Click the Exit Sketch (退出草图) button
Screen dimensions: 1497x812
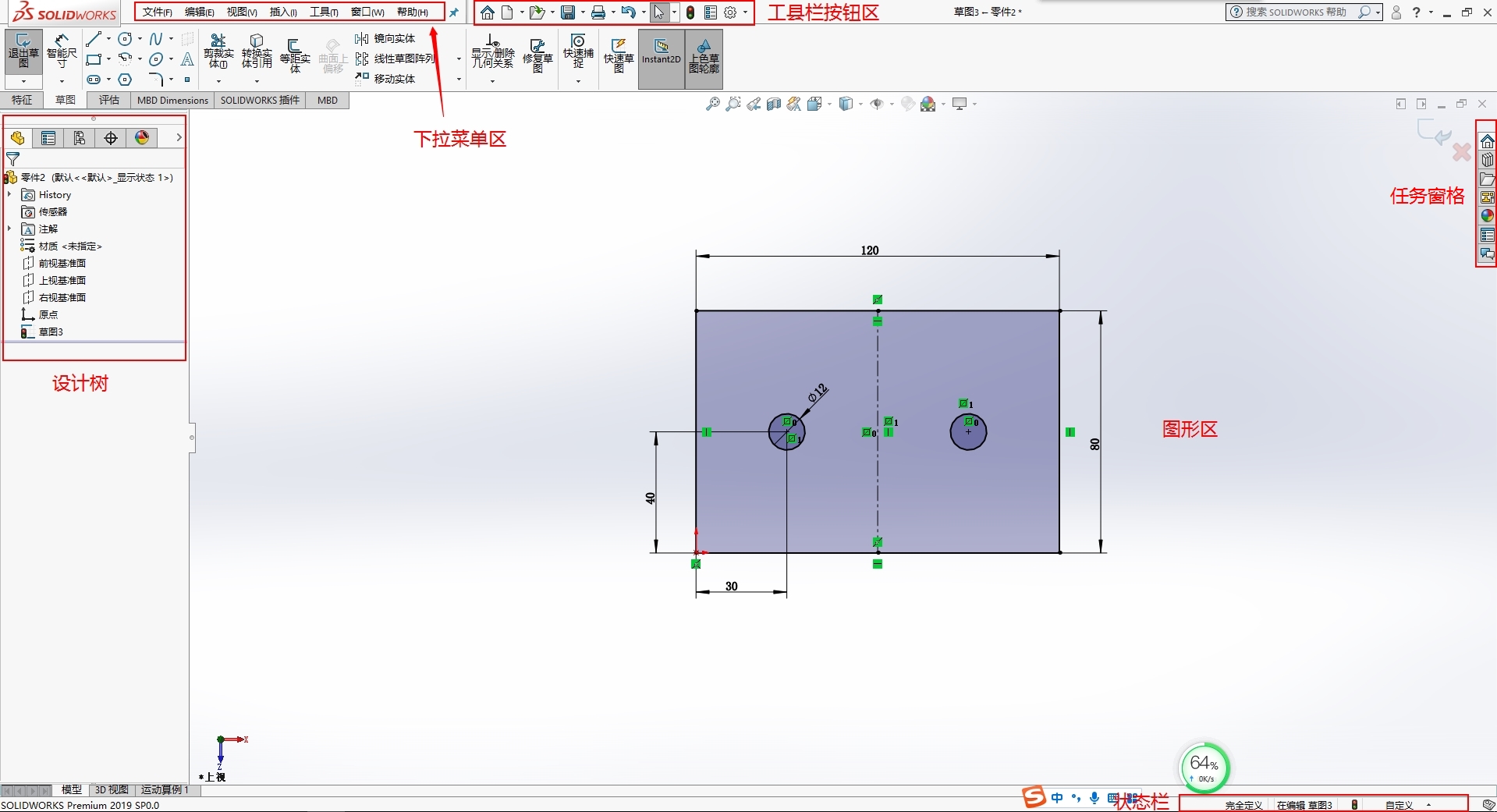[23, 51]
